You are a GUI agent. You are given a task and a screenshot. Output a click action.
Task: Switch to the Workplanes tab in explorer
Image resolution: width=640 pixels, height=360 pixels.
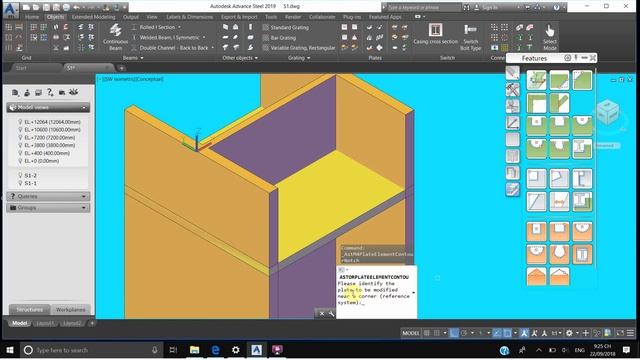[71, 309]
